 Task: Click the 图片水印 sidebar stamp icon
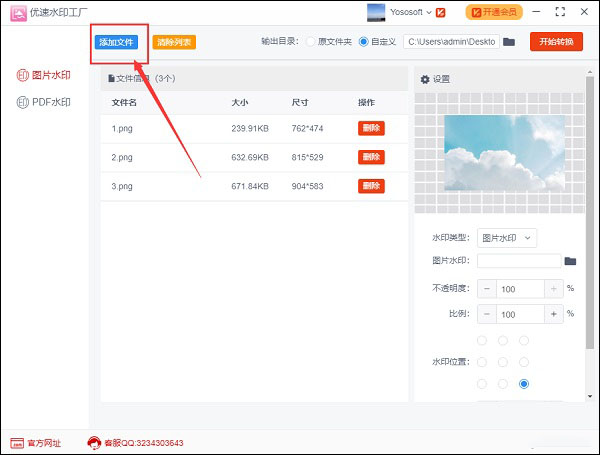click(23, 75)
